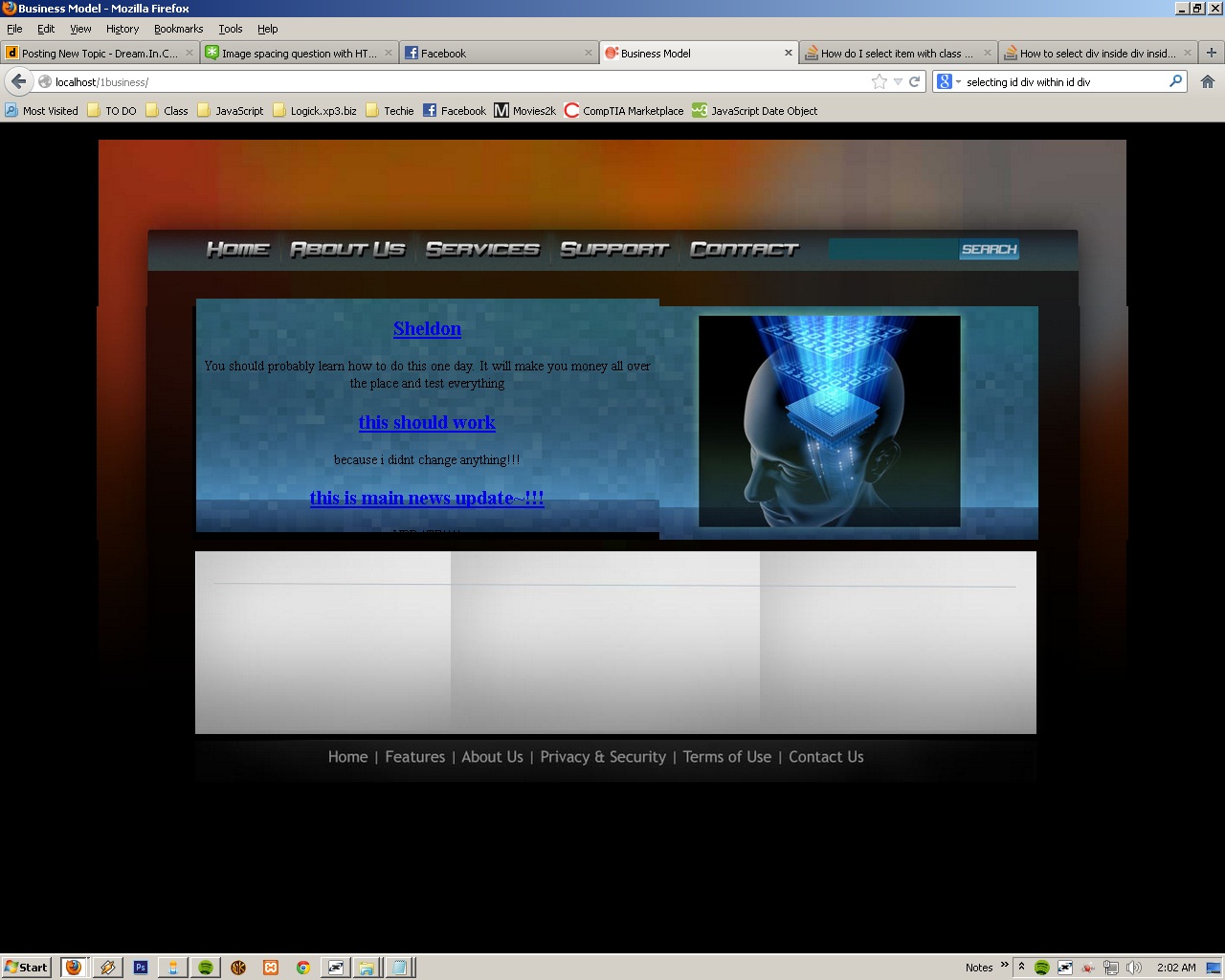
Task: Switch to How to select div inside div tab
Action: [x=1099, y=53]
